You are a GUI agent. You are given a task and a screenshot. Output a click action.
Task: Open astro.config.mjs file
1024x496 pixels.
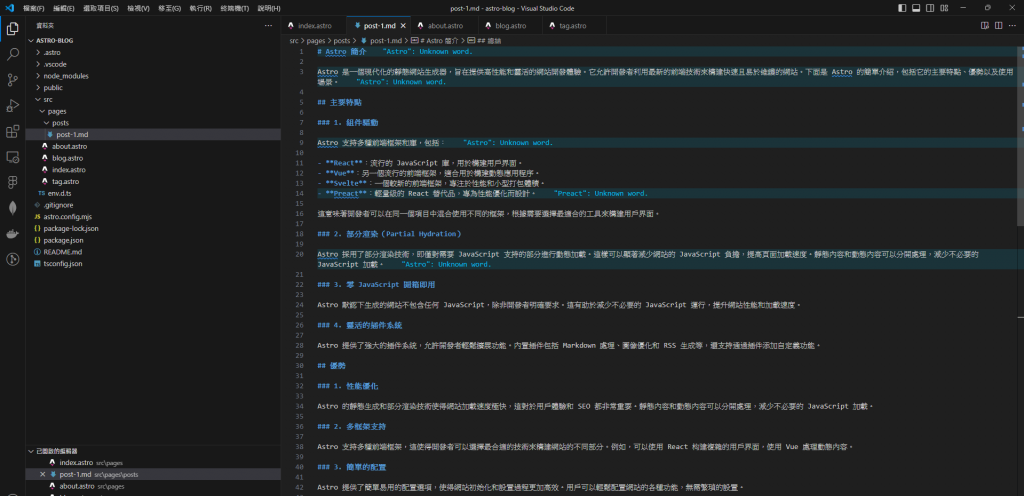tap(153, 217)
